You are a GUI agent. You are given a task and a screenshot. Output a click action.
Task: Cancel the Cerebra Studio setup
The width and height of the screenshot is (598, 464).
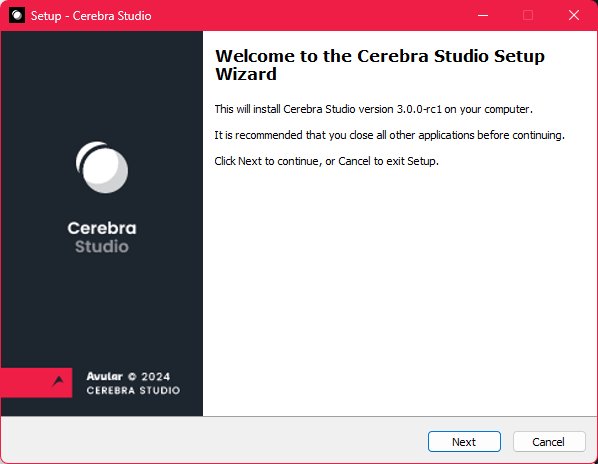(549, 442)
